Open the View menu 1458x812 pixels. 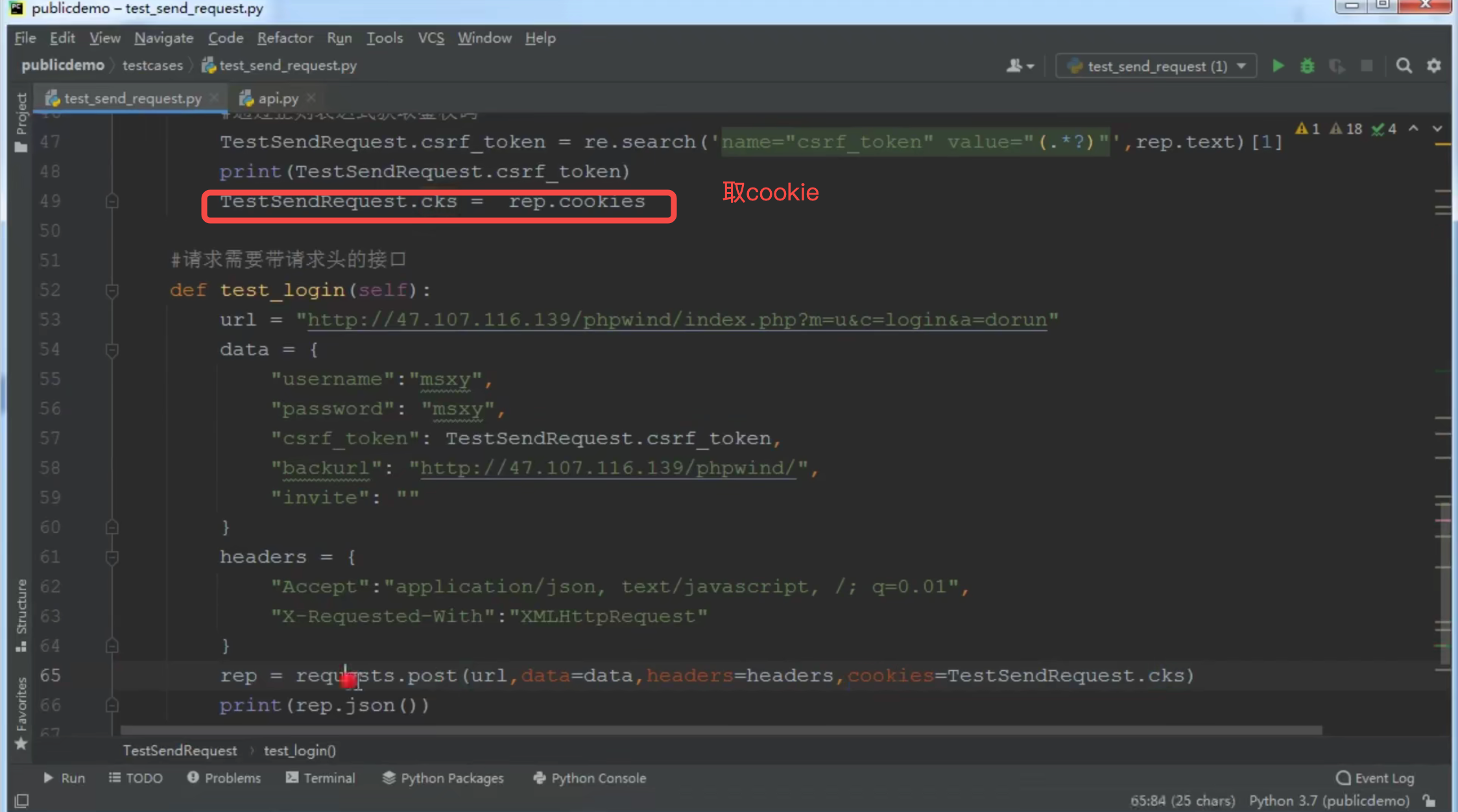tap(105, 38)
